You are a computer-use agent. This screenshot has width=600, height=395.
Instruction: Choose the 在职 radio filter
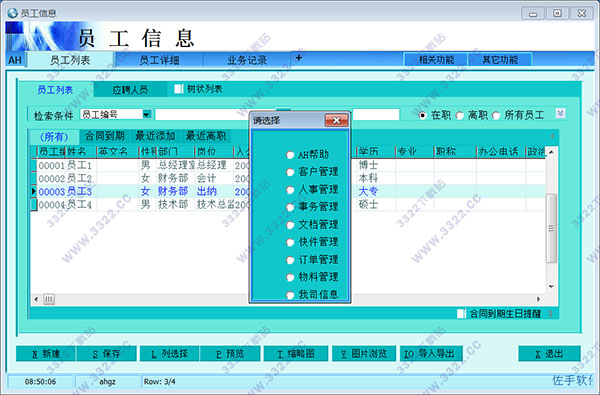(422, 115)
